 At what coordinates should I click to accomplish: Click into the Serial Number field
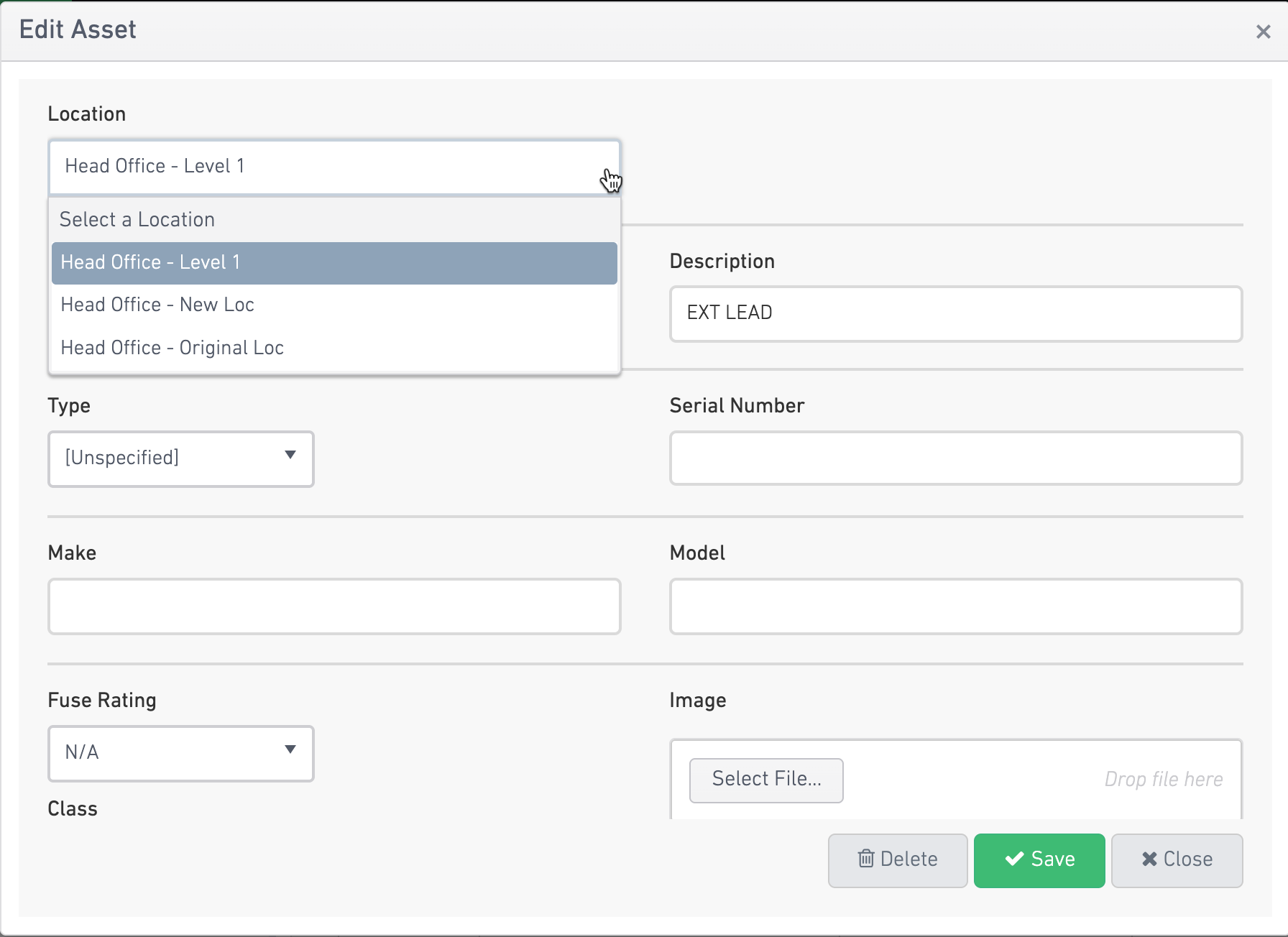(x=956, y=458)
